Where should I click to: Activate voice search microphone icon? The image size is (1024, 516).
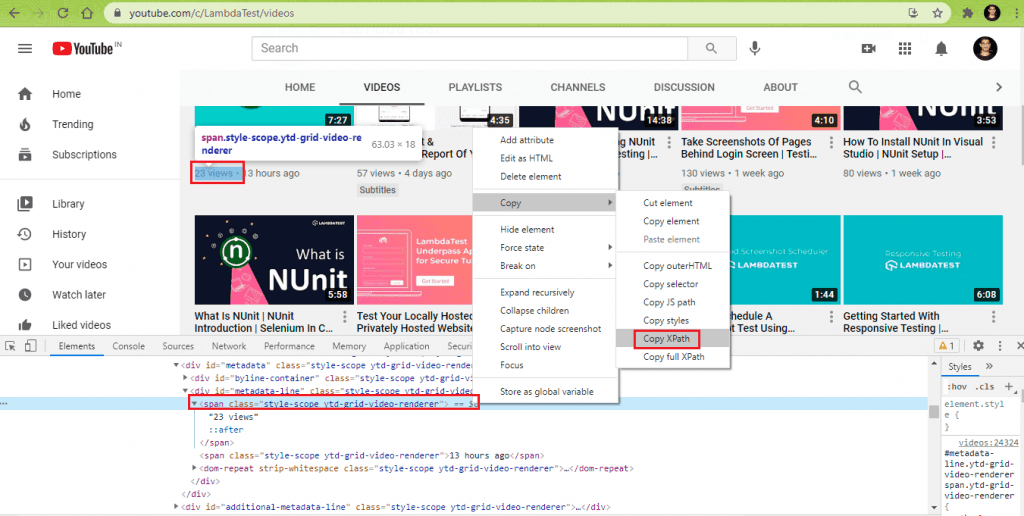tap(755, 48)
